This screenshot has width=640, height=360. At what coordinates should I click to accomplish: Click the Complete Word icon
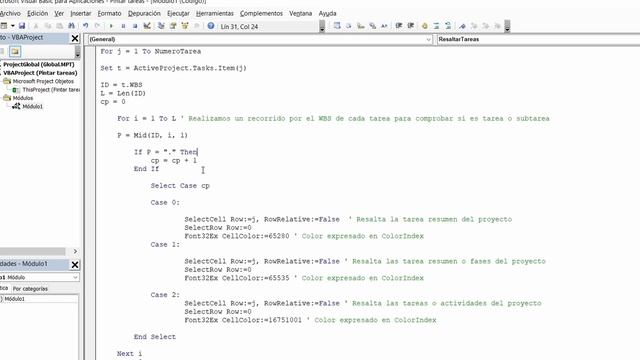pyautogui.click(x=384, y=26)
